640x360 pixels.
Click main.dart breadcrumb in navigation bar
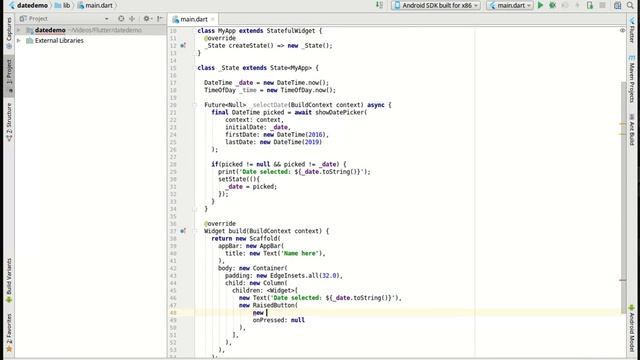click(95, 5)
